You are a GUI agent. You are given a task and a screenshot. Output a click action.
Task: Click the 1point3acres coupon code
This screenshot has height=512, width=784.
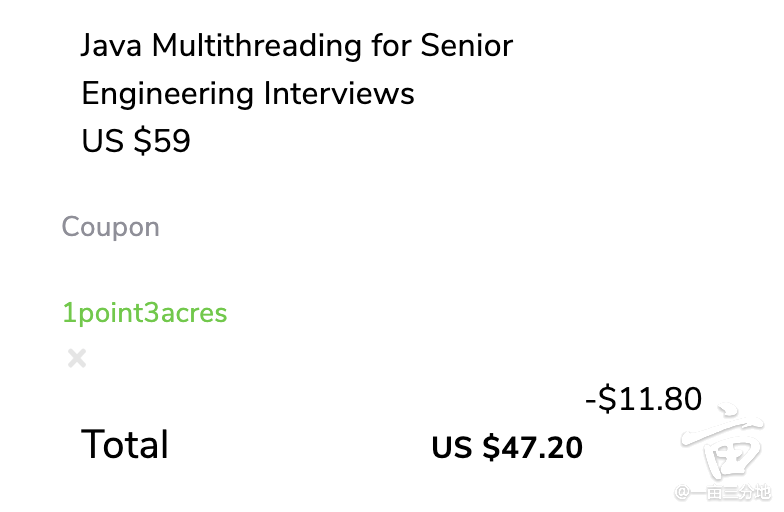point(144,313)
